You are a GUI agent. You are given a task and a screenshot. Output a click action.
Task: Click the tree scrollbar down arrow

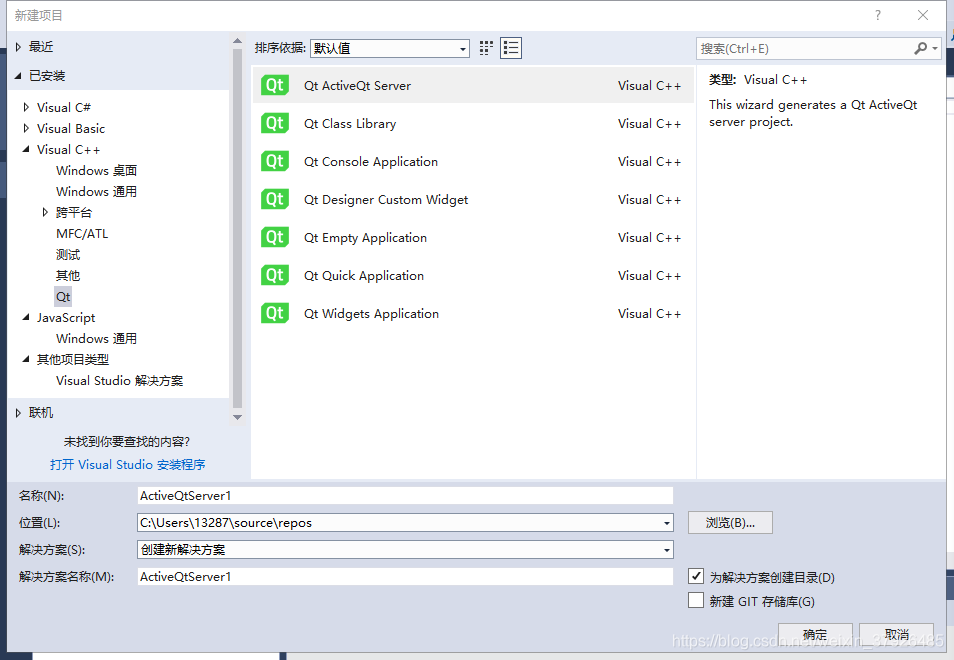click(237, 417)
